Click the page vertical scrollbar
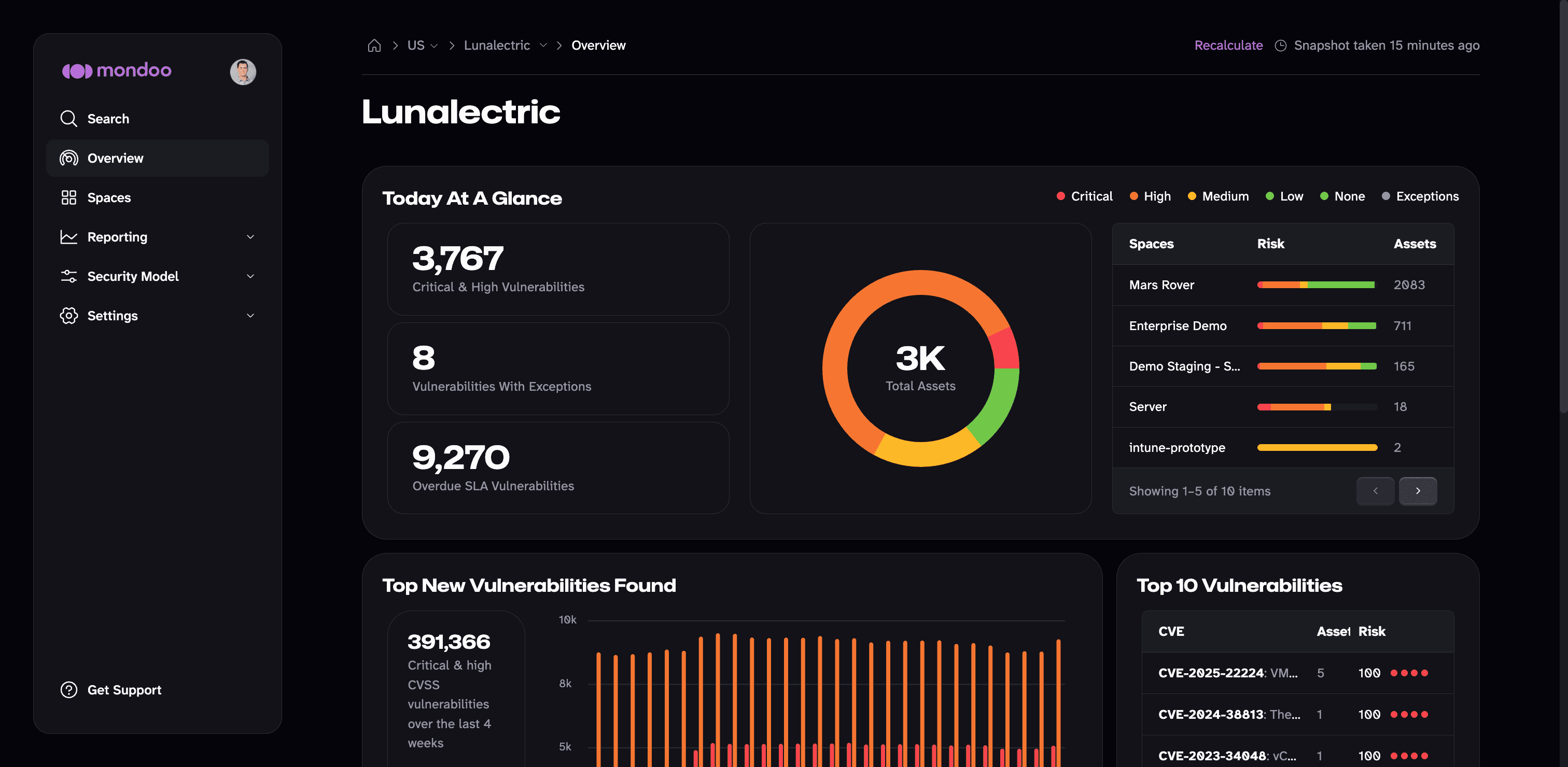This screenshot has width=1568, height=767. click(1563, 207)
